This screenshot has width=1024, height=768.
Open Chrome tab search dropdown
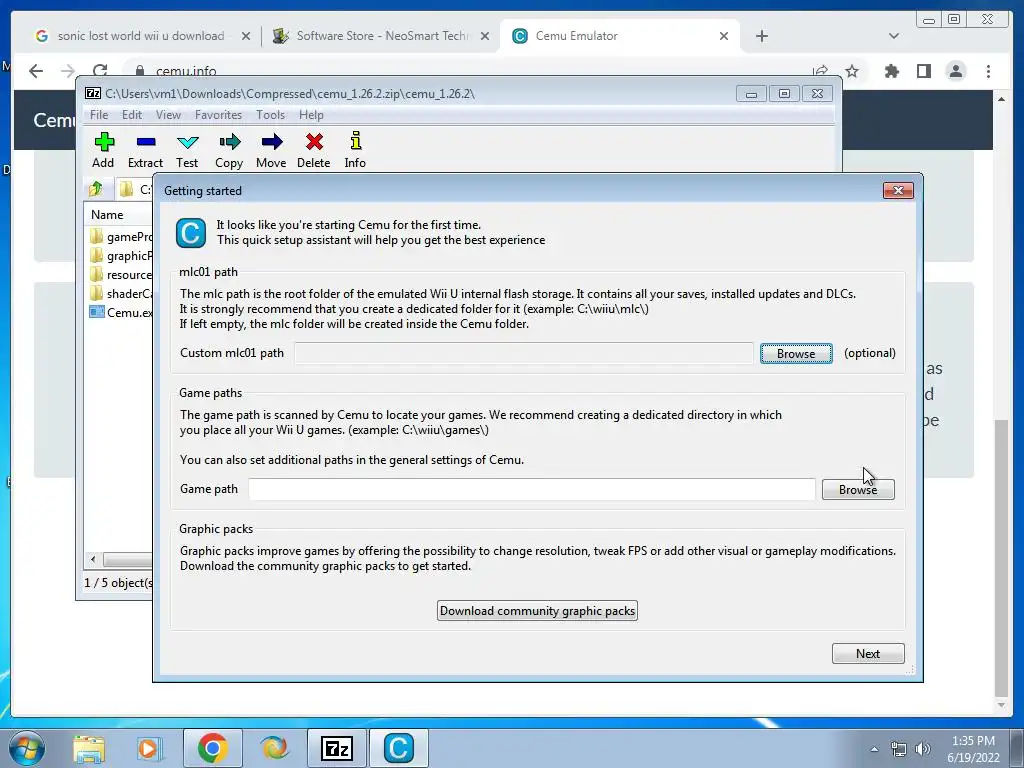click(894, 36)
